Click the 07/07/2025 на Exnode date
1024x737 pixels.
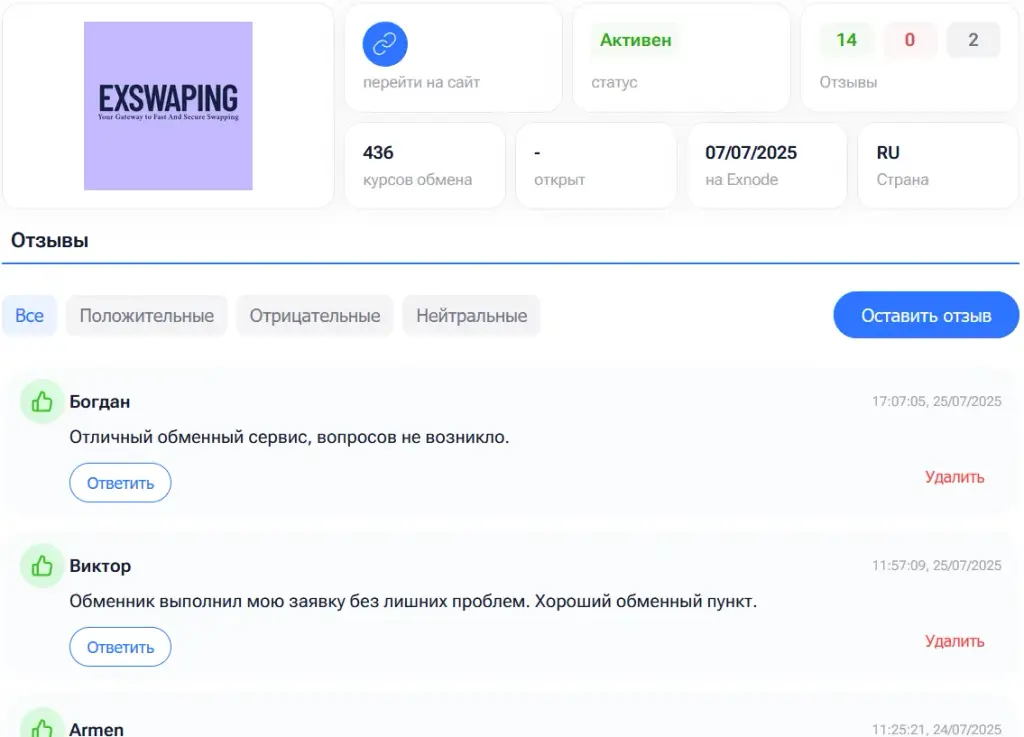751,153
